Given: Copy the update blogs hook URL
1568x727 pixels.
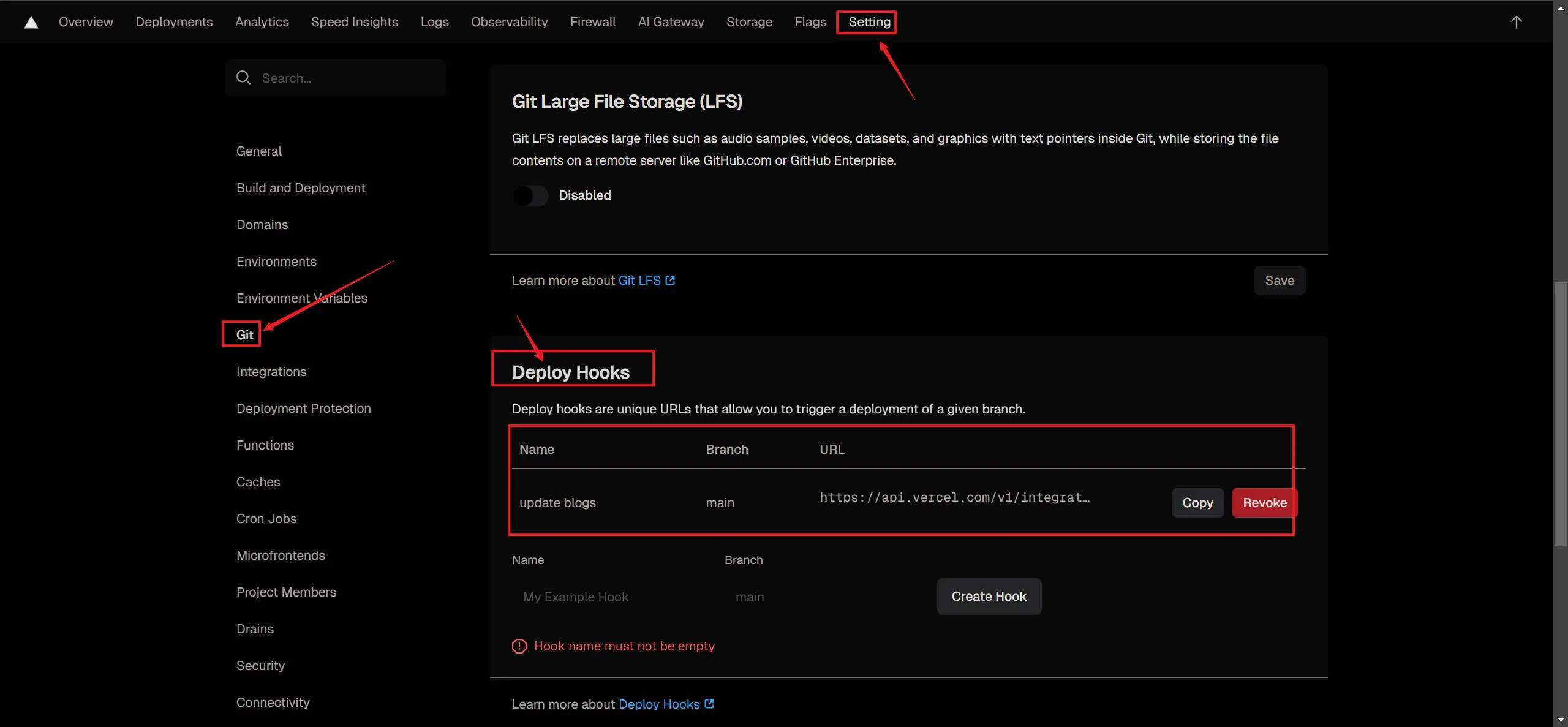Looking at the screenshot, I should coord(1197,503).
